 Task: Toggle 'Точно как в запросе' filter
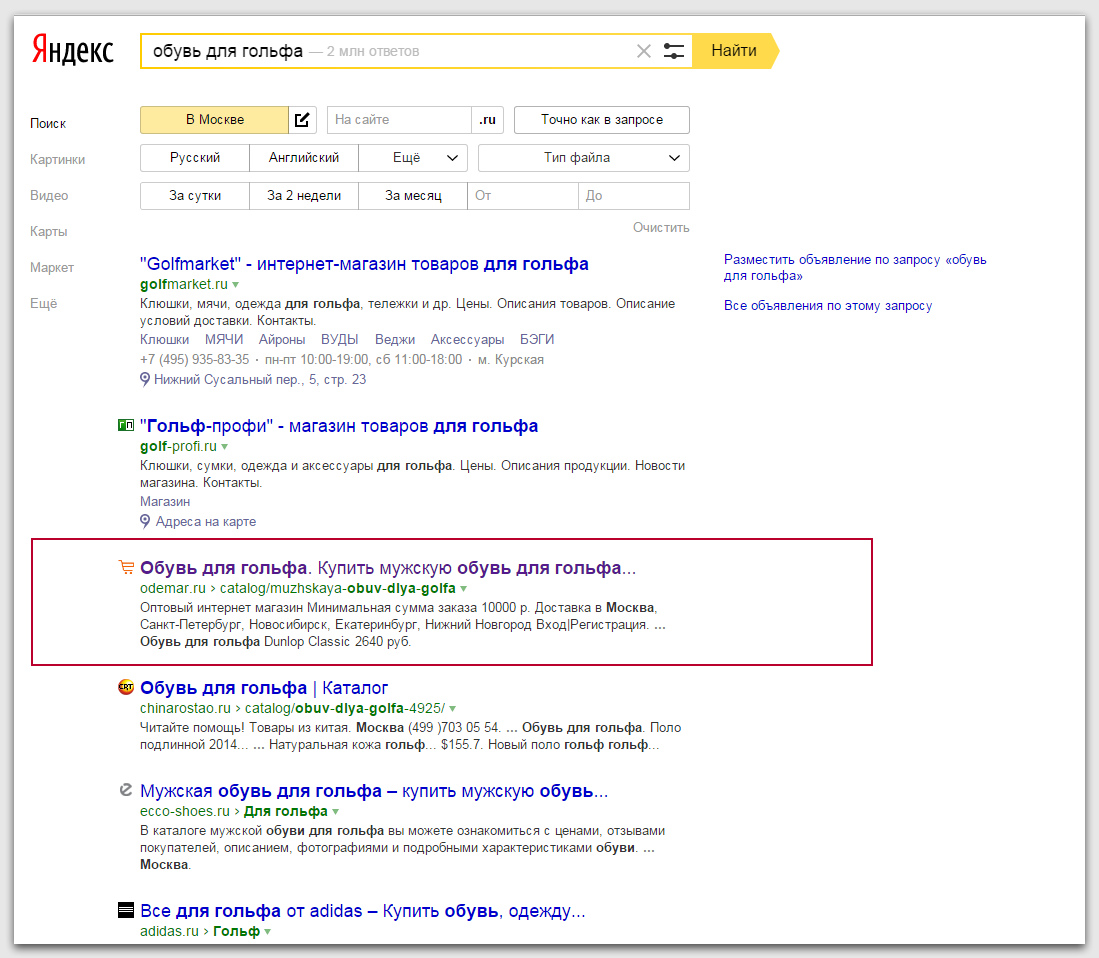[x=601, y=120]
